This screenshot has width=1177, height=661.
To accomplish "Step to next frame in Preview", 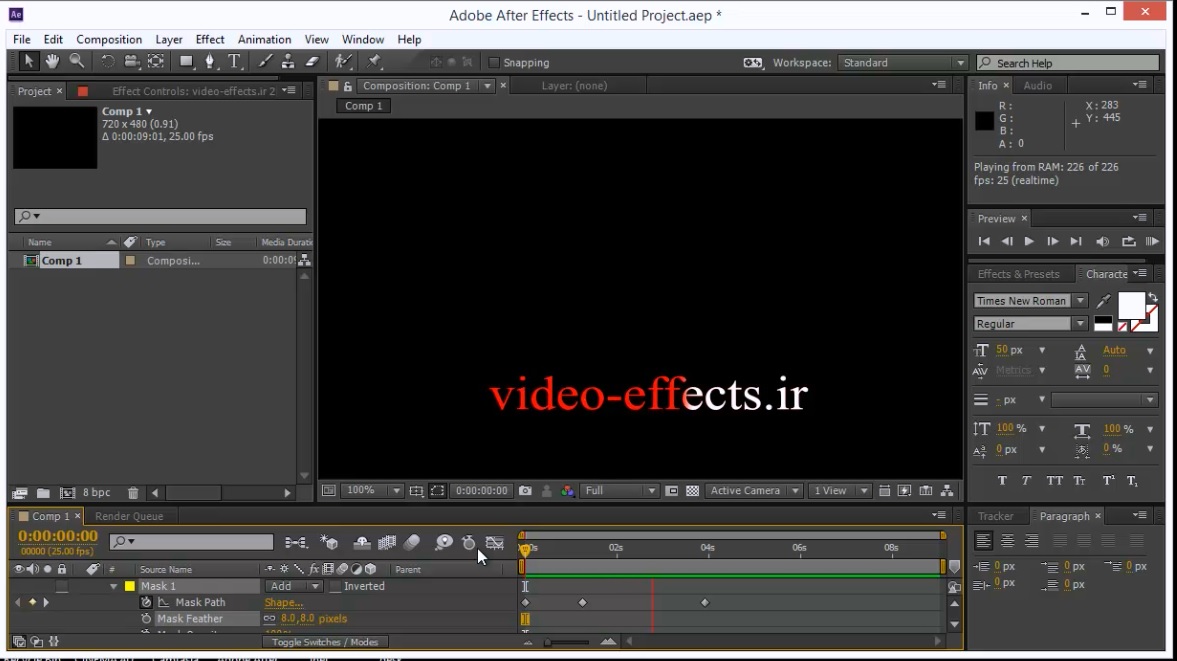I will click(x=1052, y=242).
